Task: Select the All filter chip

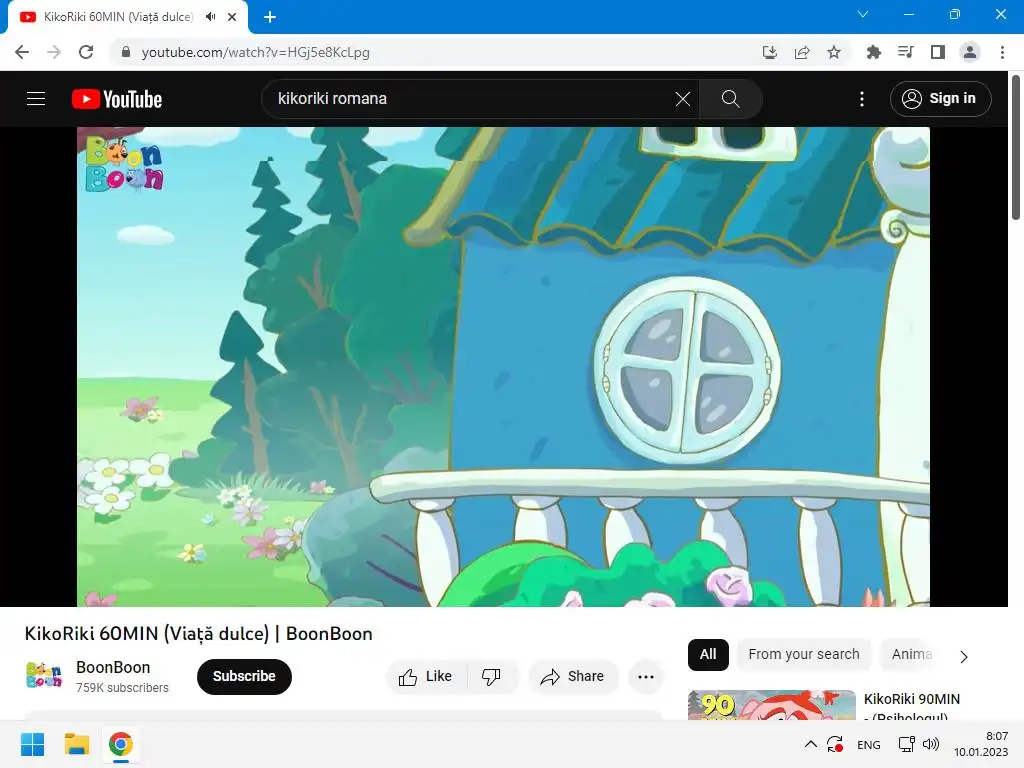Action: point(708,654)
